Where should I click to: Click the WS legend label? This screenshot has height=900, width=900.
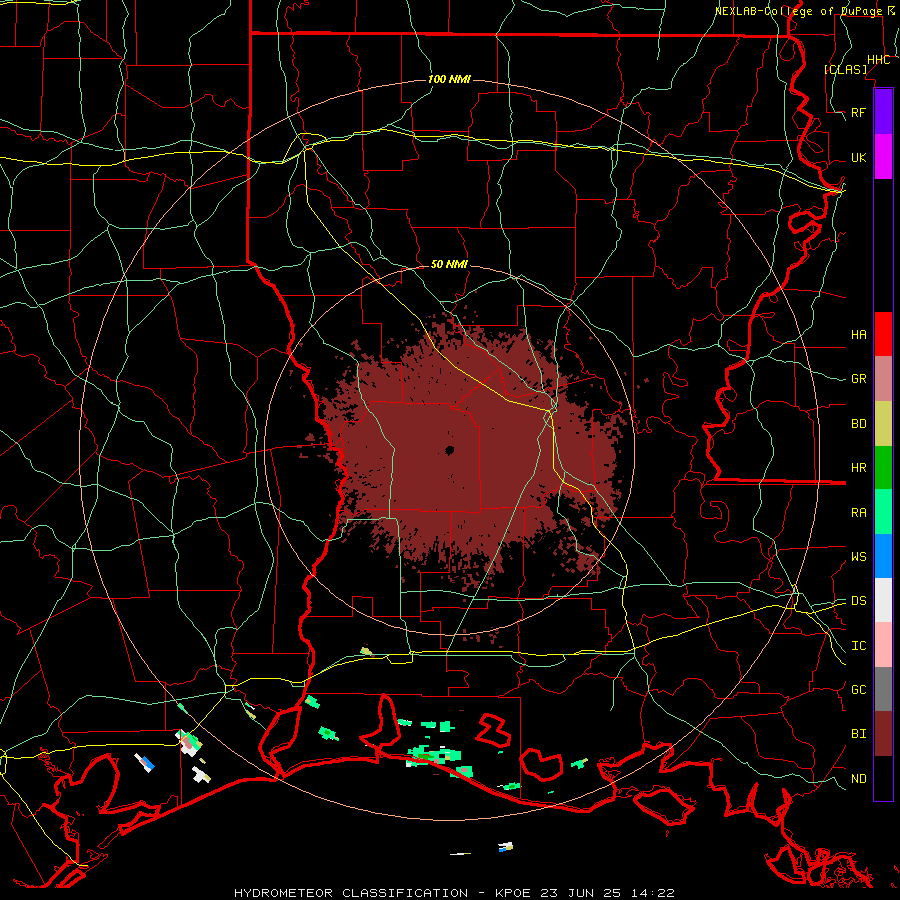click(859, 557)
